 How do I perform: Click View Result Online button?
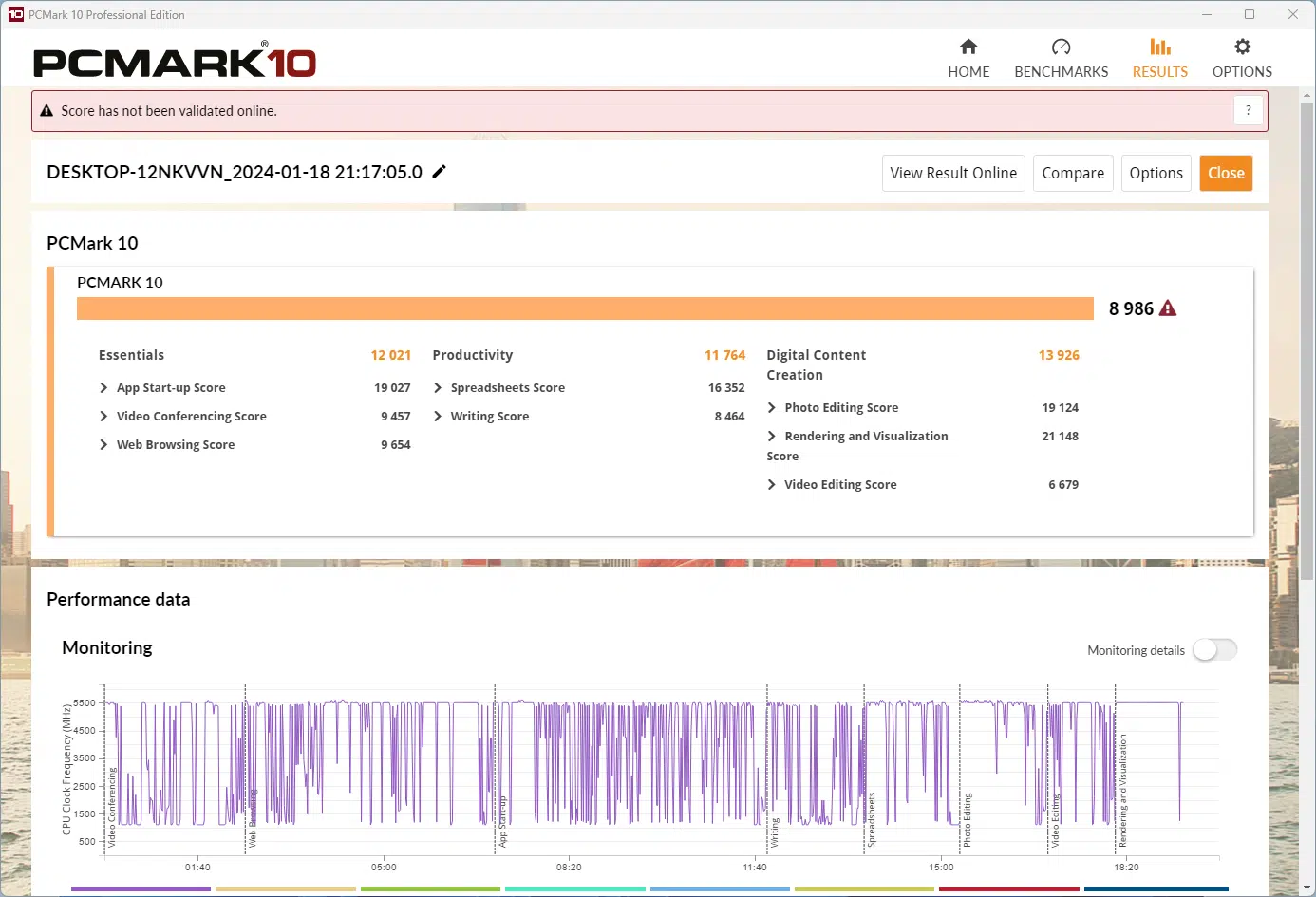tap(953, 173)
